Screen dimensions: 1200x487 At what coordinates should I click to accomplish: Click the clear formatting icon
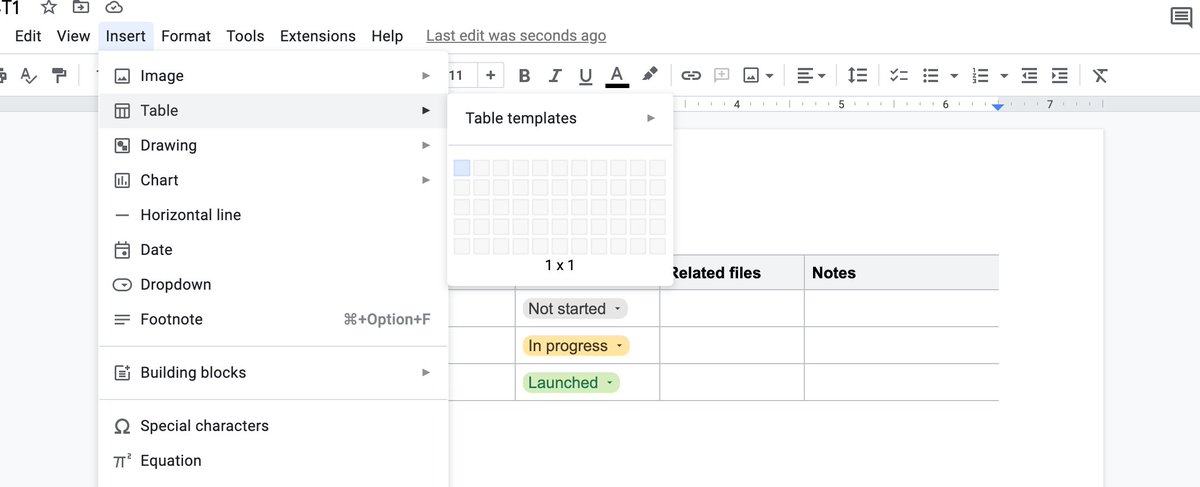(1100, 75)
